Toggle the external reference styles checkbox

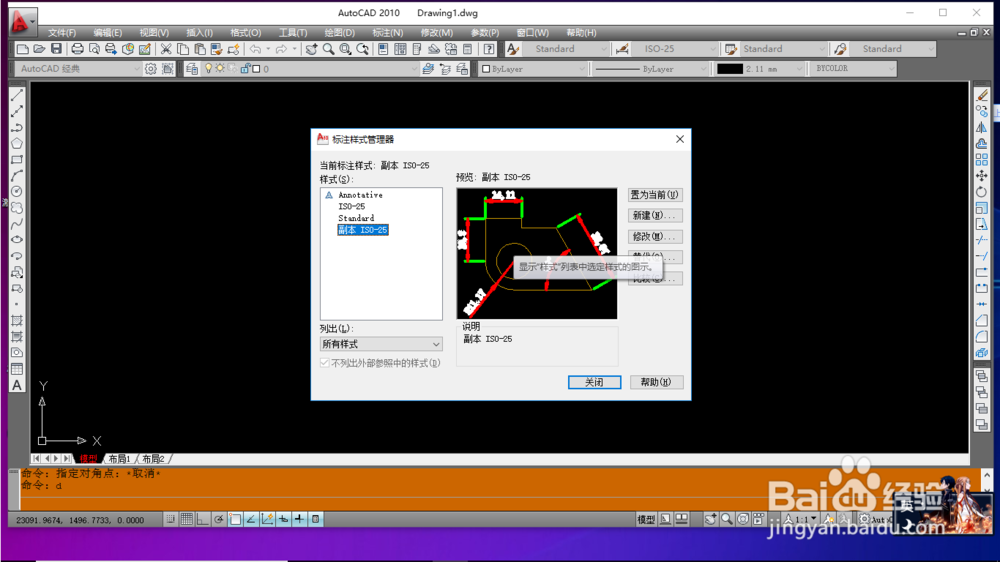pyautogui.click(x=325, y=363)
